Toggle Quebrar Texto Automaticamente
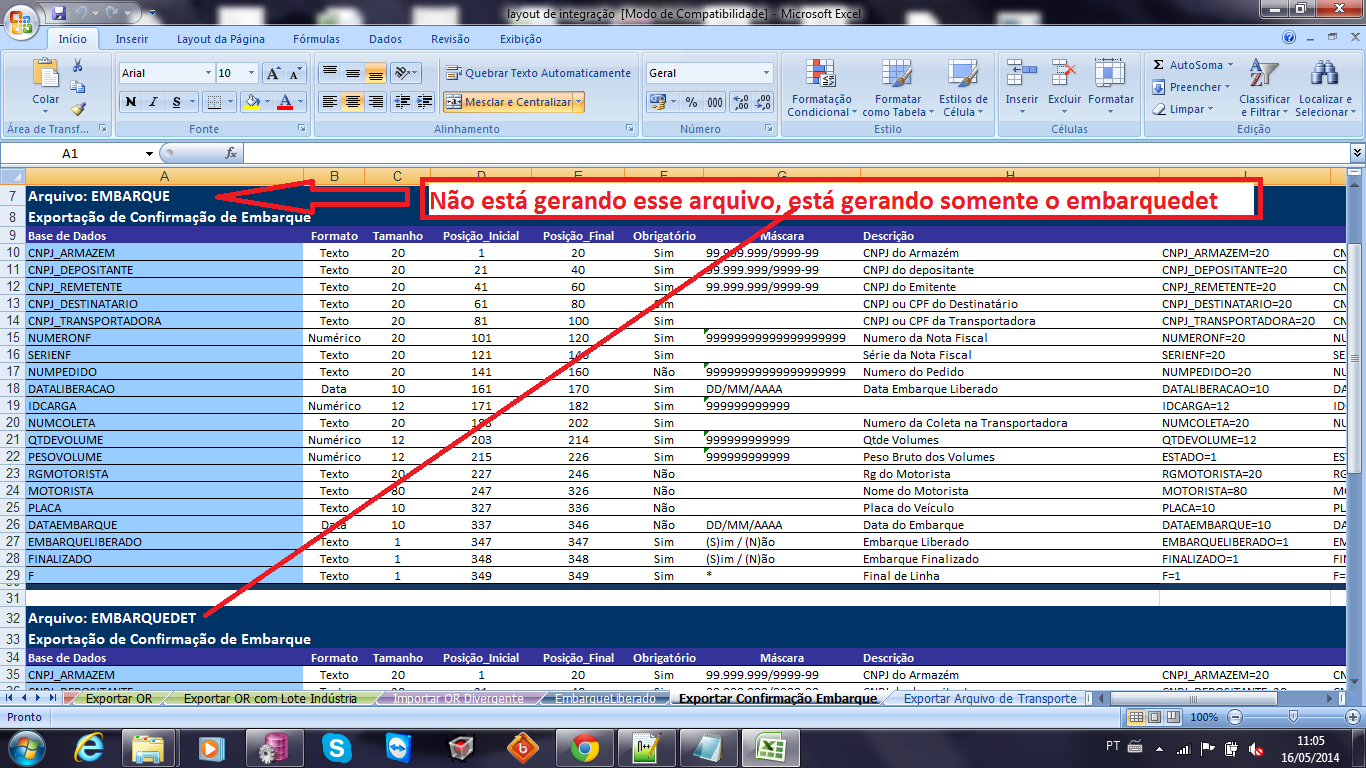 click(538, 73)
